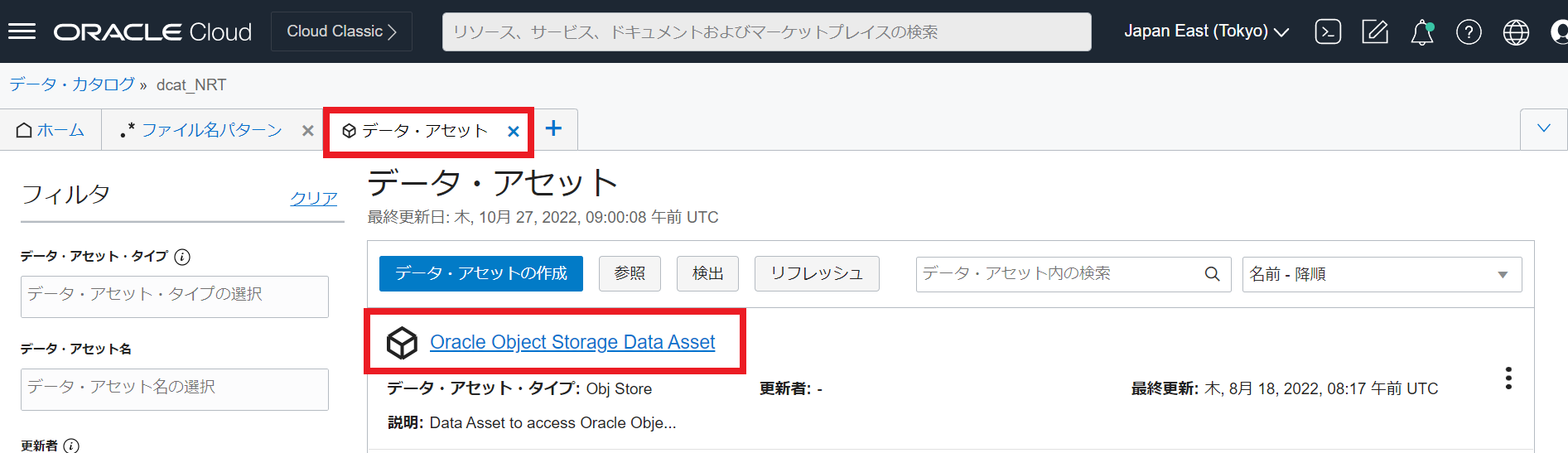1568x453 pixels.
Task: Open the help question mark icon
Action: (x=1469, y=32)
